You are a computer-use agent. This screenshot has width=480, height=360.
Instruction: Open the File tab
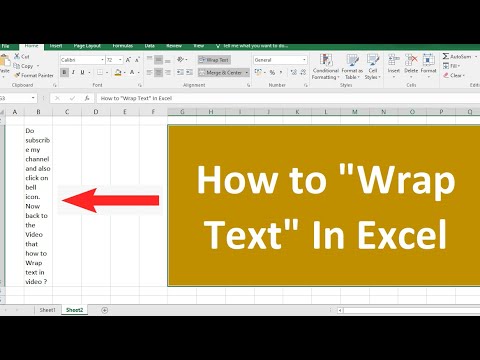tap(5, 46)
